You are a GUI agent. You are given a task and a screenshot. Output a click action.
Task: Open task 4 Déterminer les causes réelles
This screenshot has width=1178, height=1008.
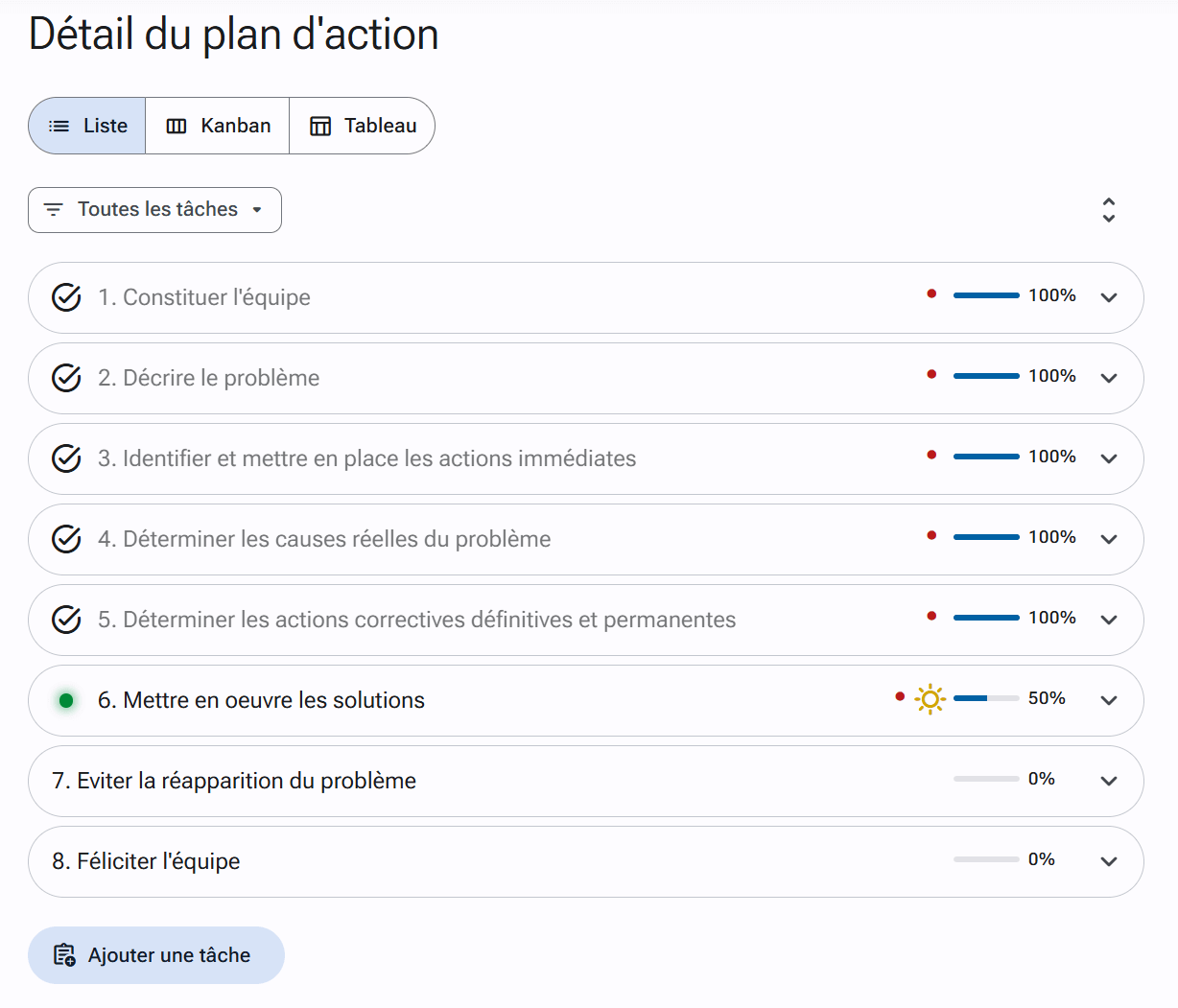[x=324, y=539]
